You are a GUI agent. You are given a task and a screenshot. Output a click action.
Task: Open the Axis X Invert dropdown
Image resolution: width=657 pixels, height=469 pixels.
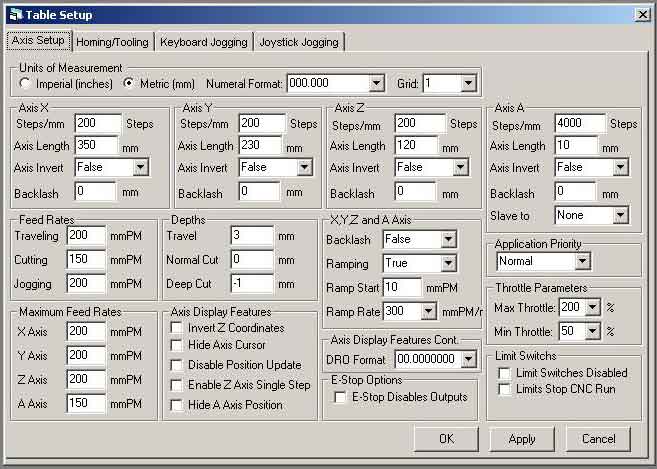140,167
